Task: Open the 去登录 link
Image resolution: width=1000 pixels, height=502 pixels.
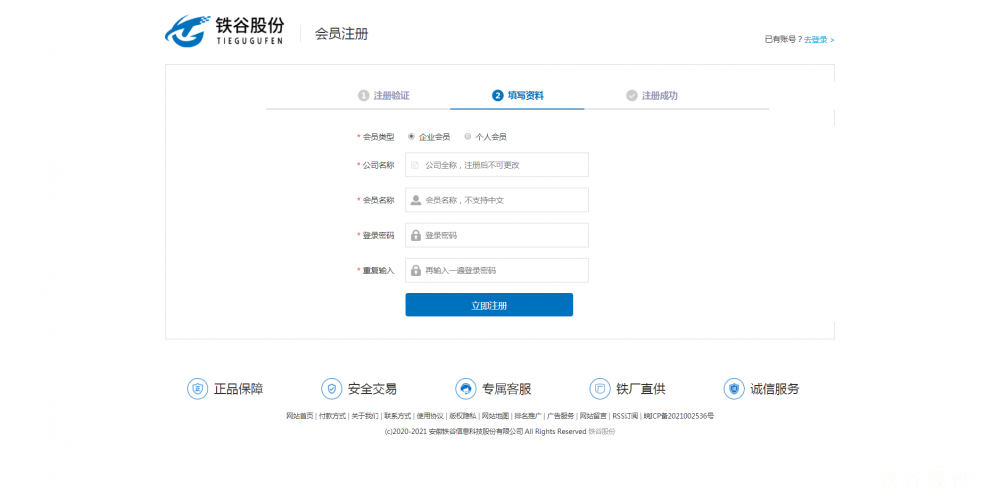Action: point(818,40)
